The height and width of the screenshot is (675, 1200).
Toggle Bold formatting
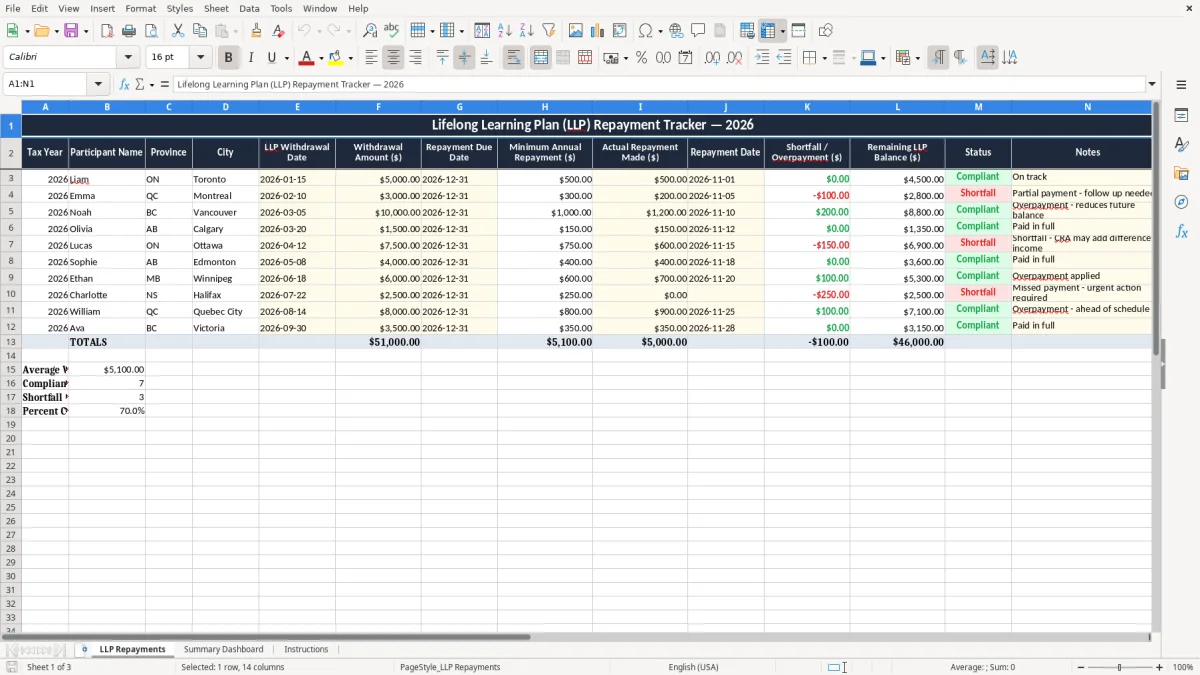tap(229, 58)
